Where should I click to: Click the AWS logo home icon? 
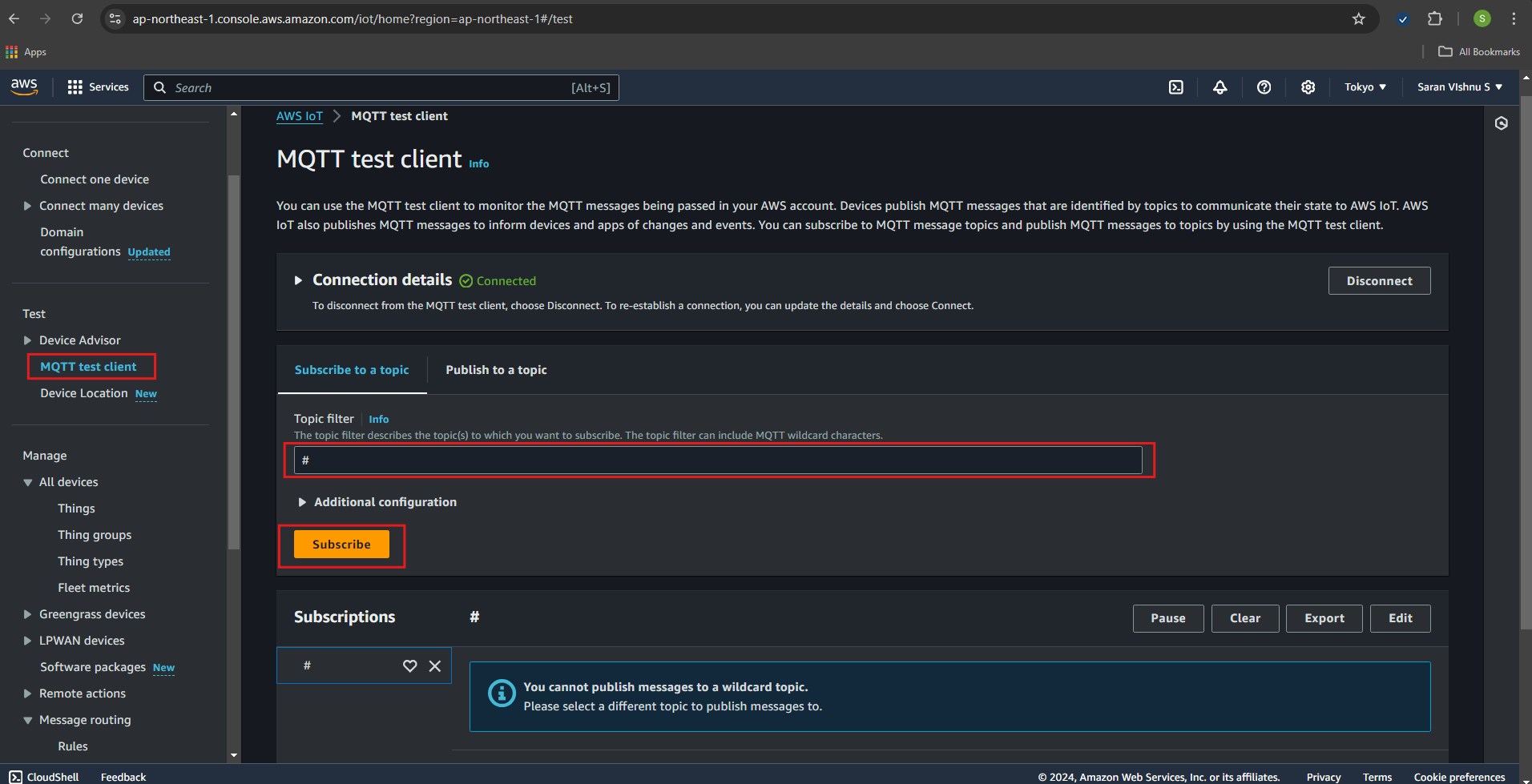[24, 86]
